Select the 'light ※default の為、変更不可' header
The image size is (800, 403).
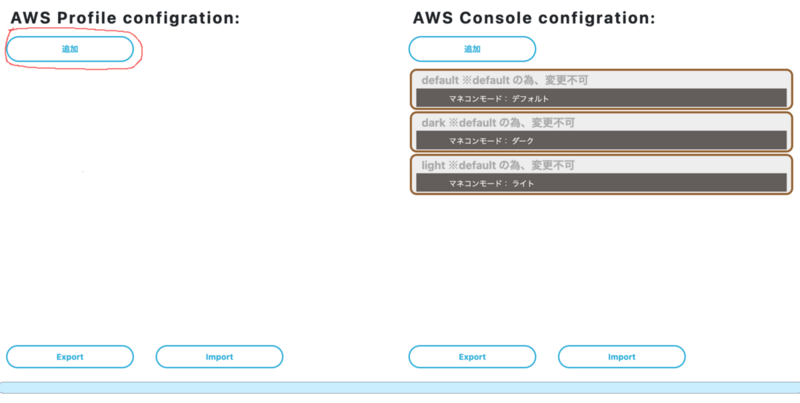498,165
